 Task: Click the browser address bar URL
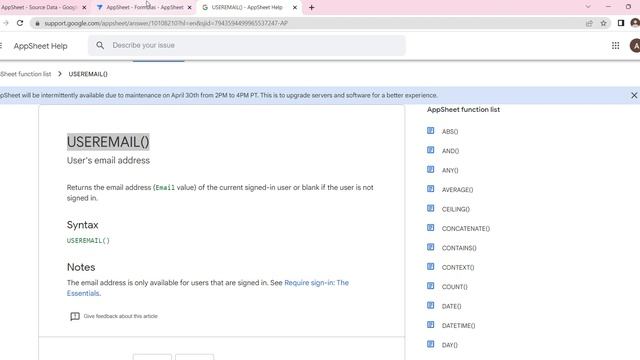[x=166, y=23]
